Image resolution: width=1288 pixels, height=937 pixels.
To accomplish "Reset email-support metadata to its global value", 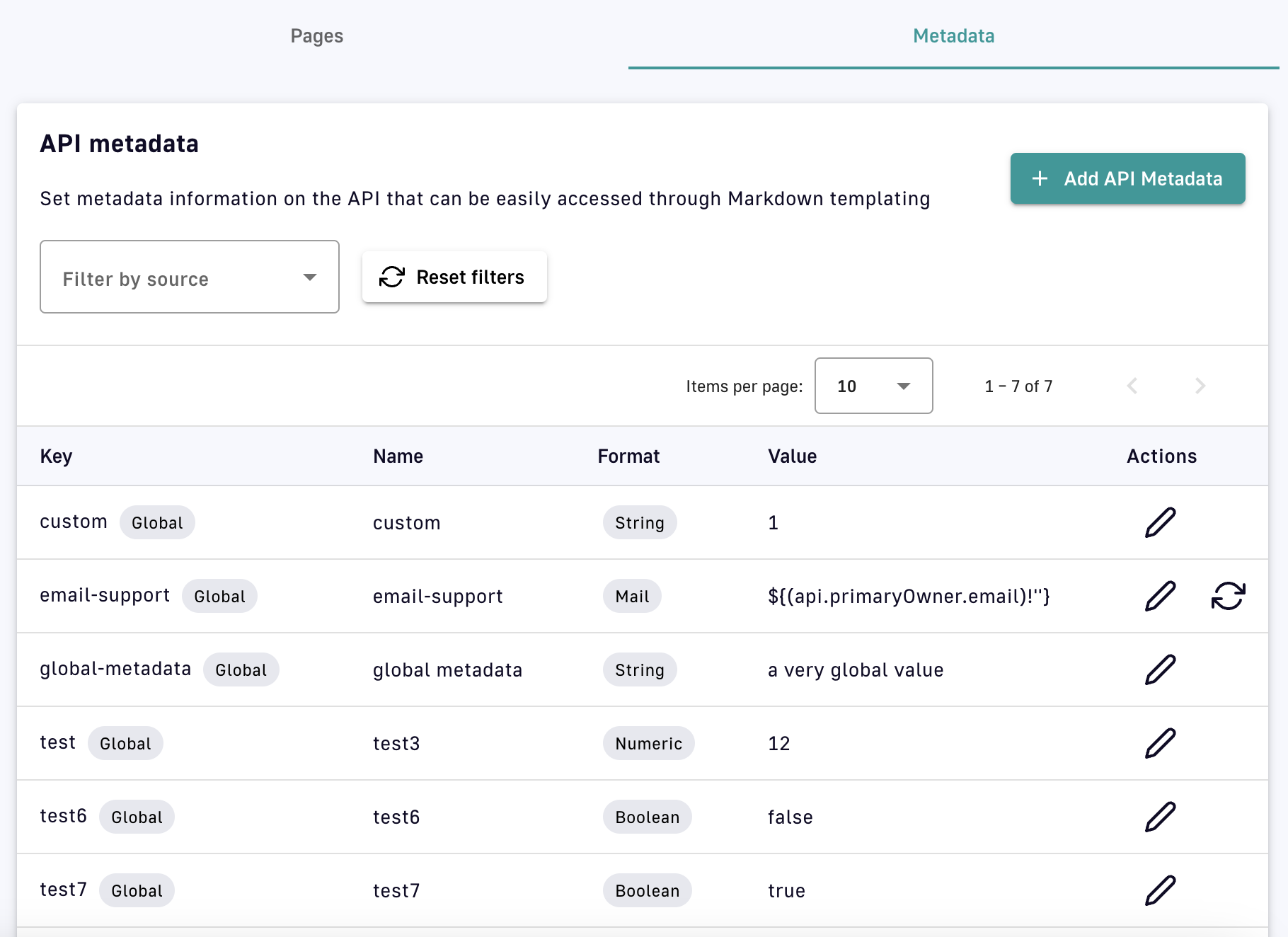I will pyautogui.click(x=1228, y=597).
